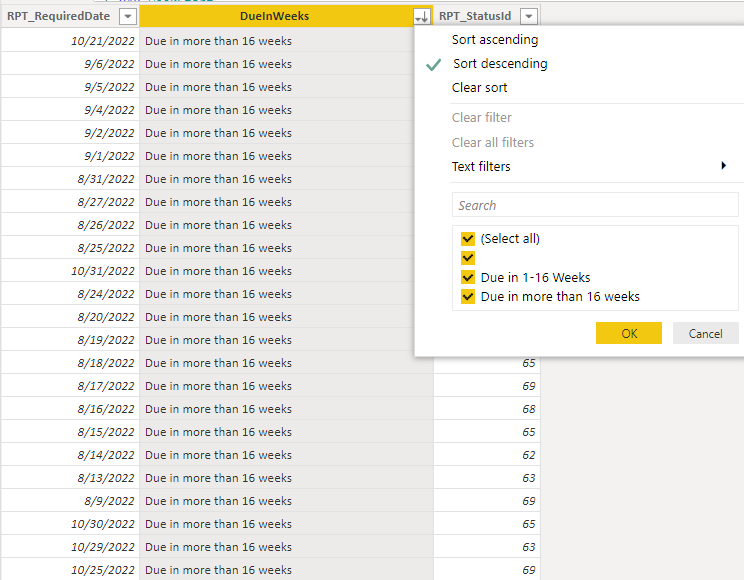This screenshot has height=580, width=744.
Task: Select the 8/9/2022 date cell
Action: pos(70,501)
